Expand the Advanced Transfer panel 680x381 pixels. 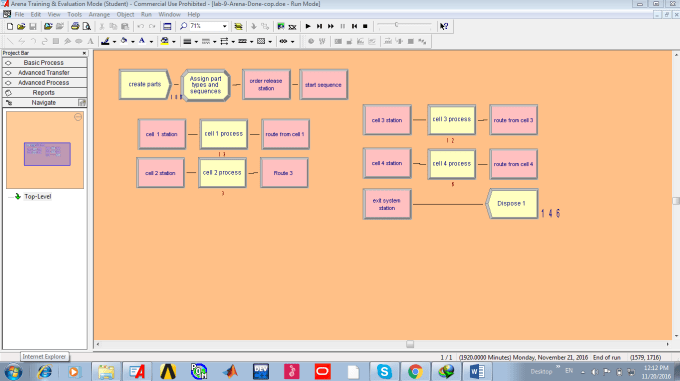45,73
